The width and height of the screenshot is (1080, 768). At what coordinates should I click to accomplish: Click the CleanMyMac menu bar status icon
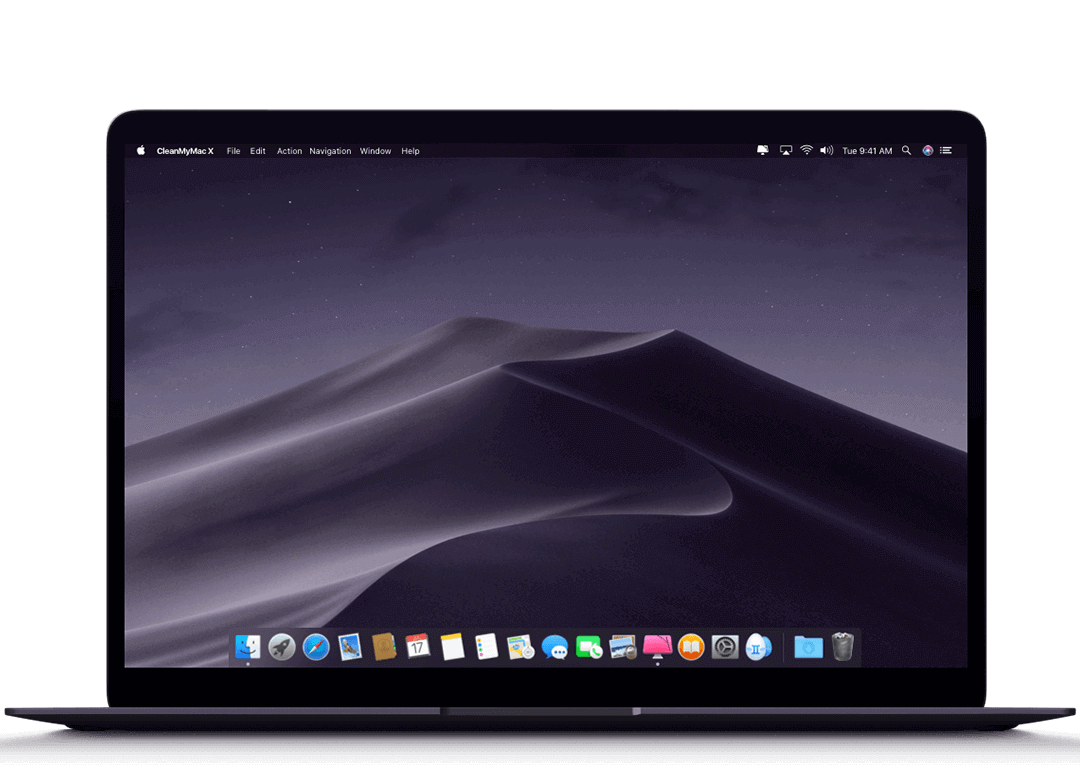point(763,151)
